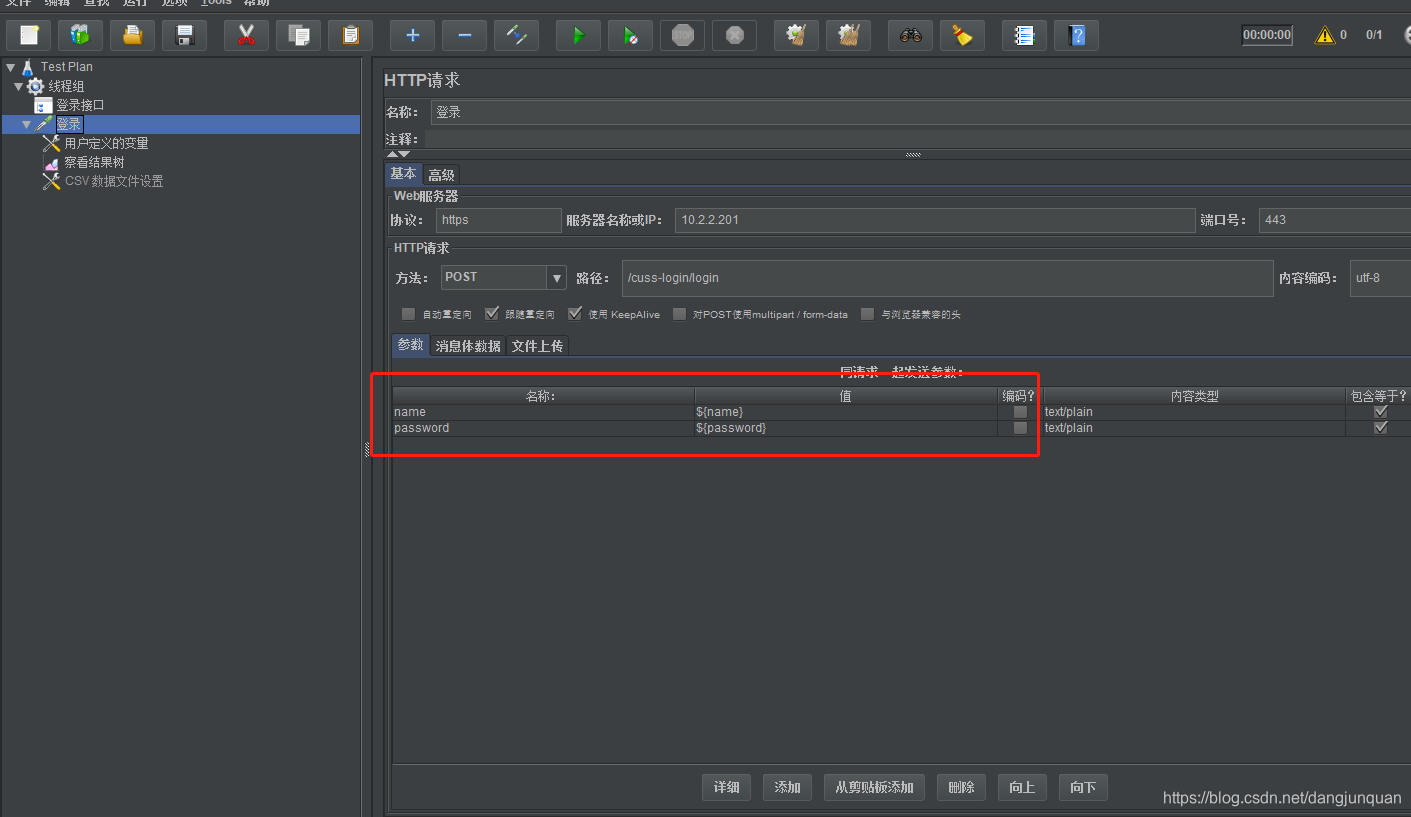Uncheck 包含等于? in password row
The width and height of the screenshot is (1411, 817).
coord(1381,428)
